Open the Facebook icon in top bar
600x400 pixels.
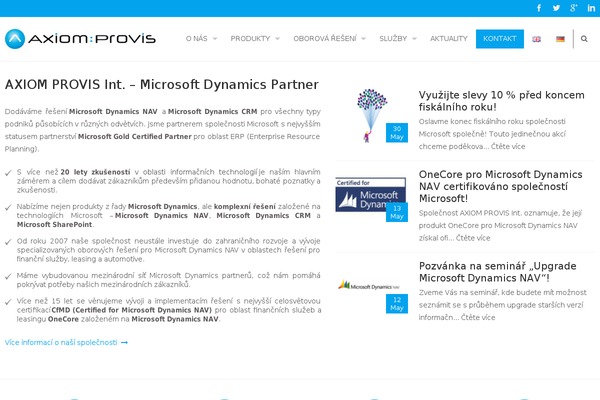coord(539,8)
